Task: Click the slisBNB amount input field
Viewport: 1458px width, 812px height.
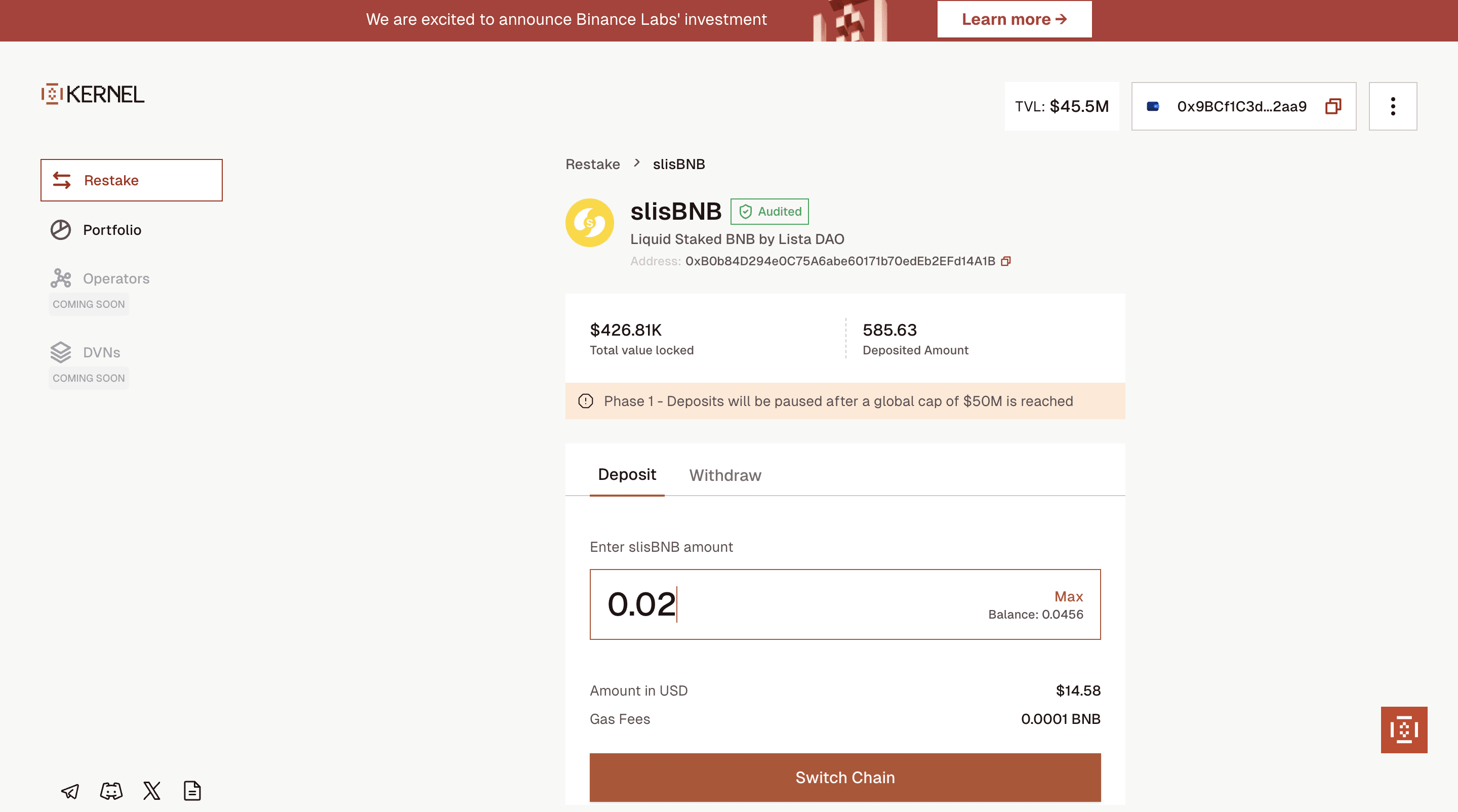Action: click(x=792, y=604)
